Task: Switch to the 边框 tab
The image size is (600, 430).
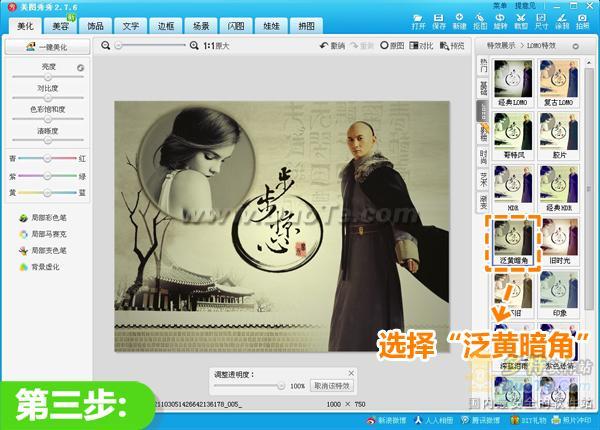Action: click(166, 26)
